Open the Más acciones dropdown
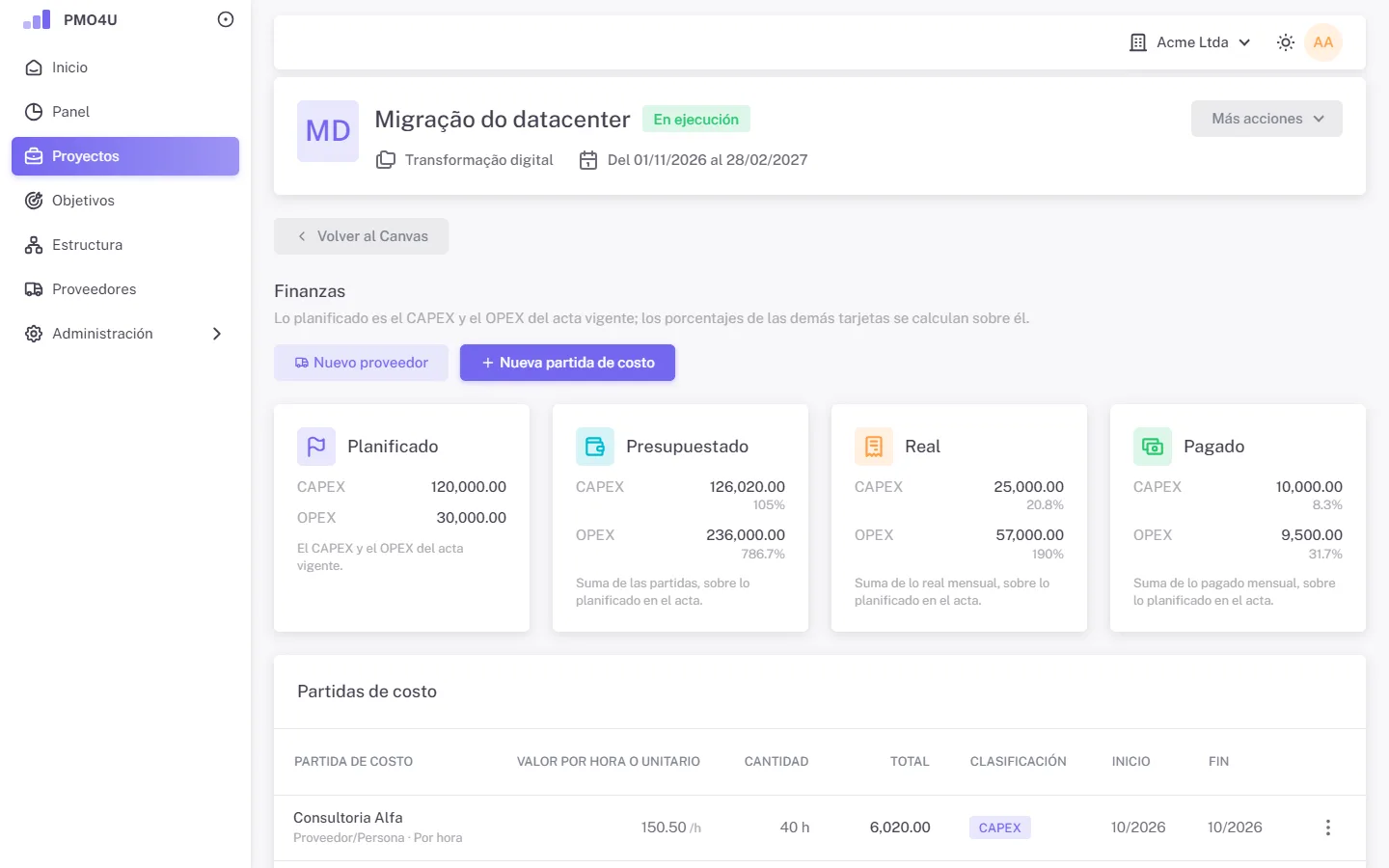This screenshot has height=868, width=1389. (1266, 119)
